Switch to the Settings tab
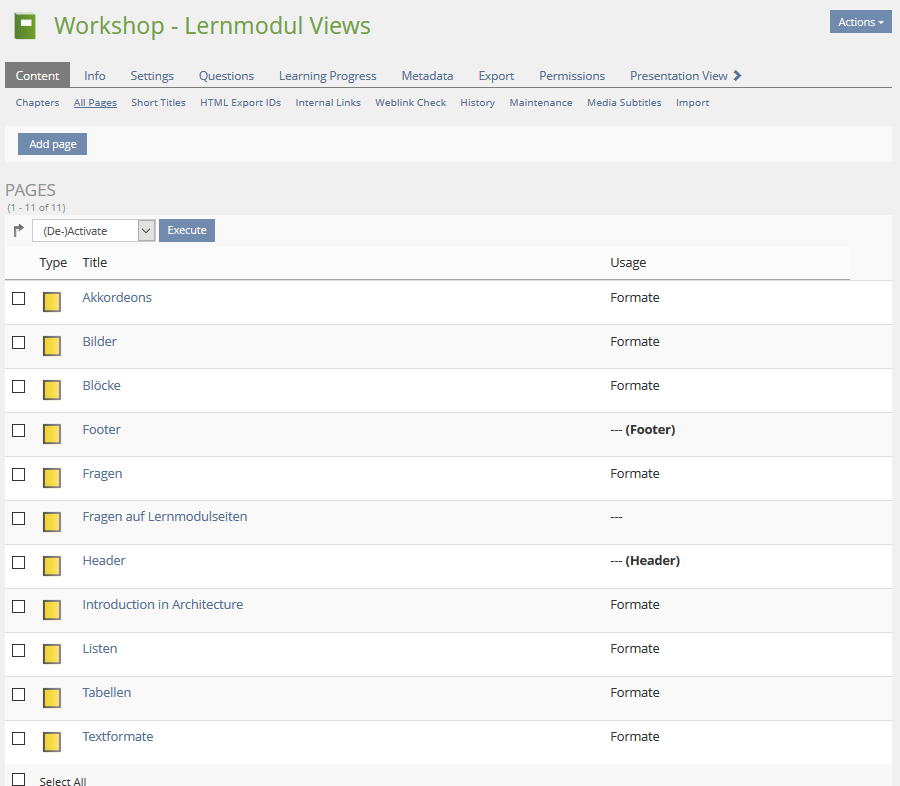This screenshot has height=786, width=900. click(152, 76)
